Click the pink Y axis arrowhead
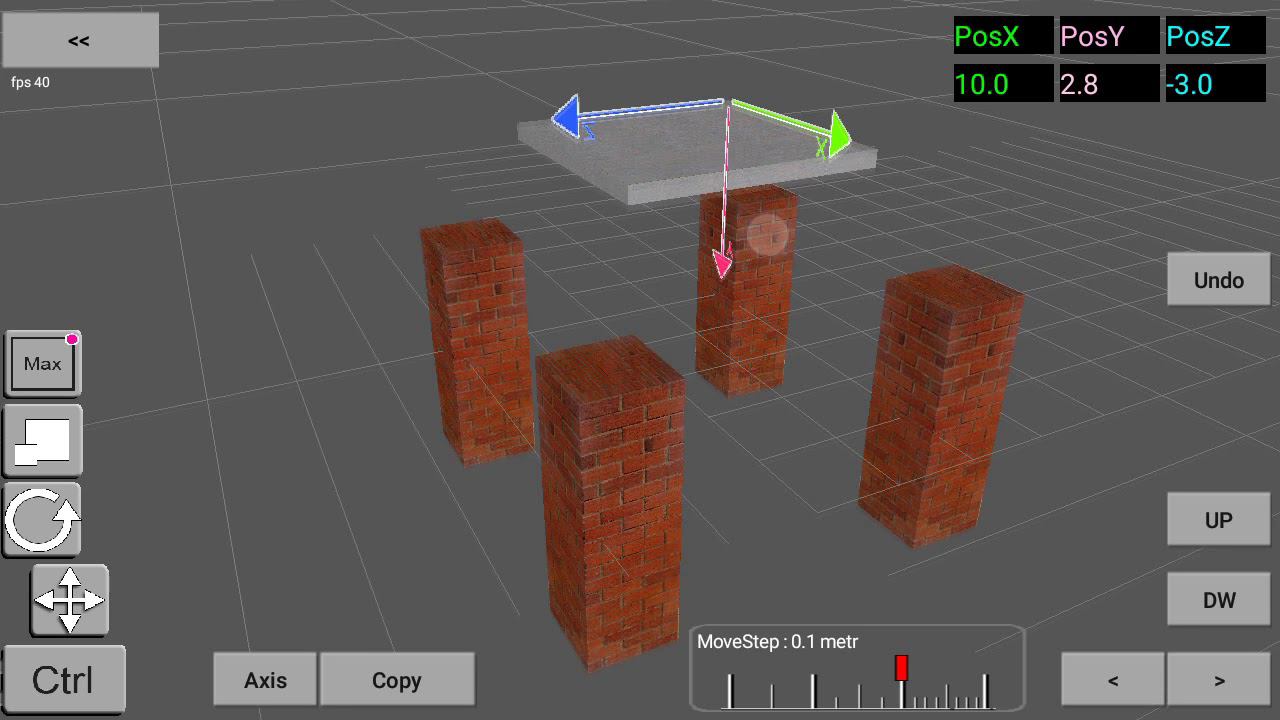Viewport: 1280px width, 720px height. pos(722,265)
